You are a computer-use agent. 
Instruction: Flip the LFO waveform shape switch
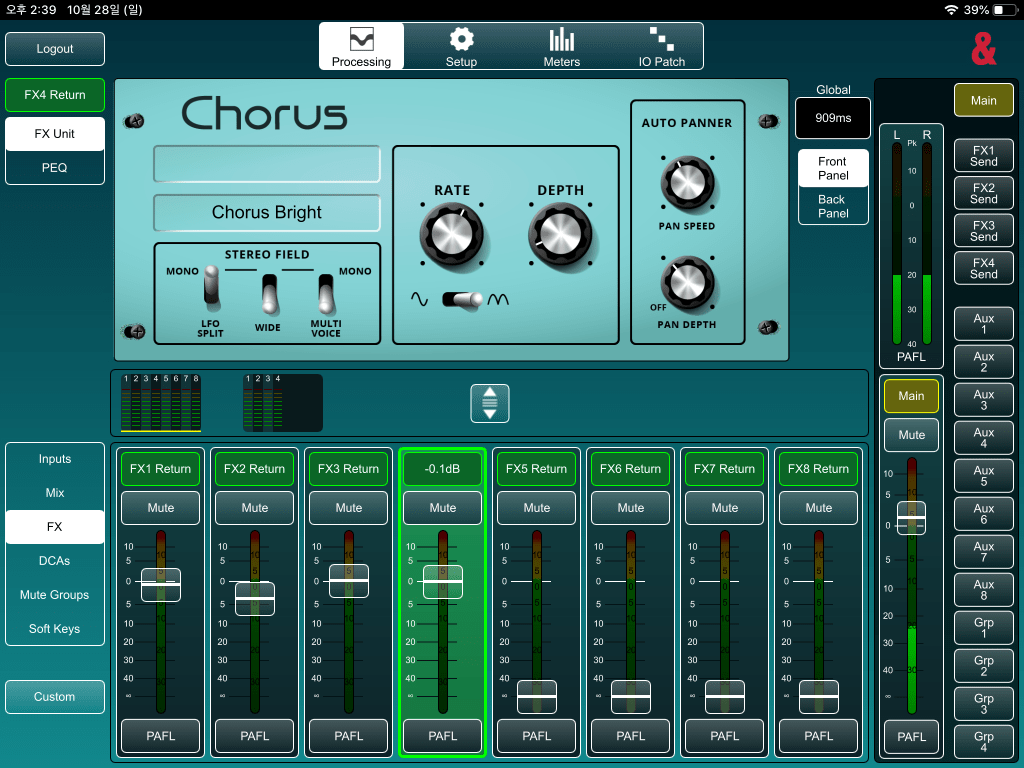coord(463,299)
